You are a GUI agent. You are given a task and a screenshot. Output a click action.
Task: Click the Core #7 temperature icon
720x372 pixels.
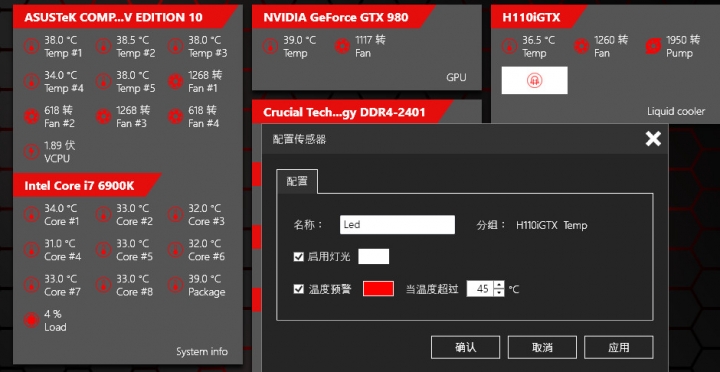click(x=31, y=285)
